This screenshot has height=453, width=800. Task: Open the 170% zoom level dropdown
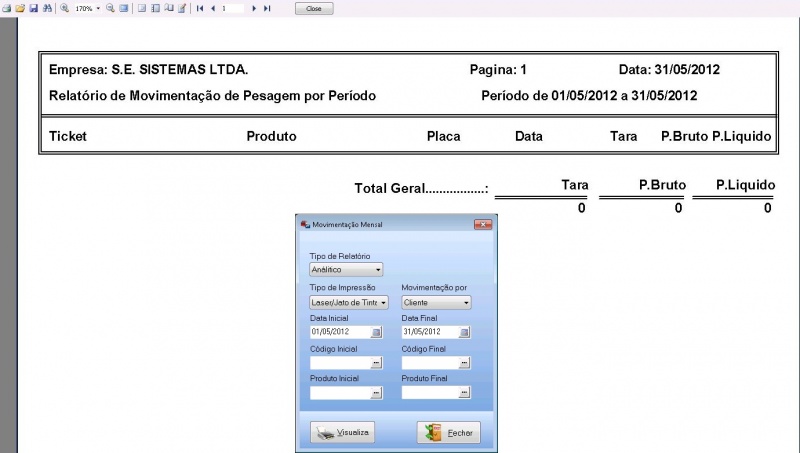point(98,8)
